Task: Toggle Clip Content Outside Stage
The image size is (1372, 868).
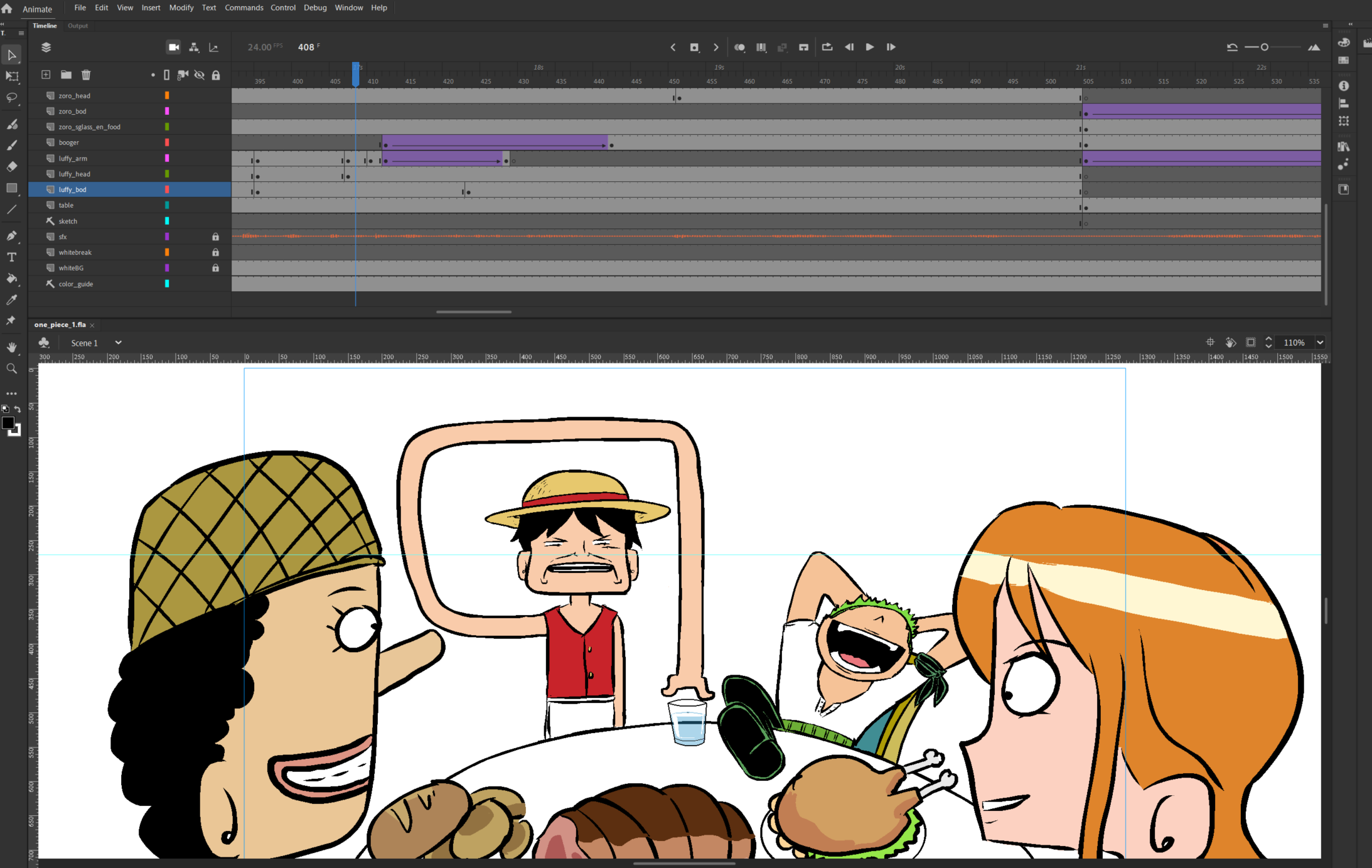Action: coord(1251,342)
